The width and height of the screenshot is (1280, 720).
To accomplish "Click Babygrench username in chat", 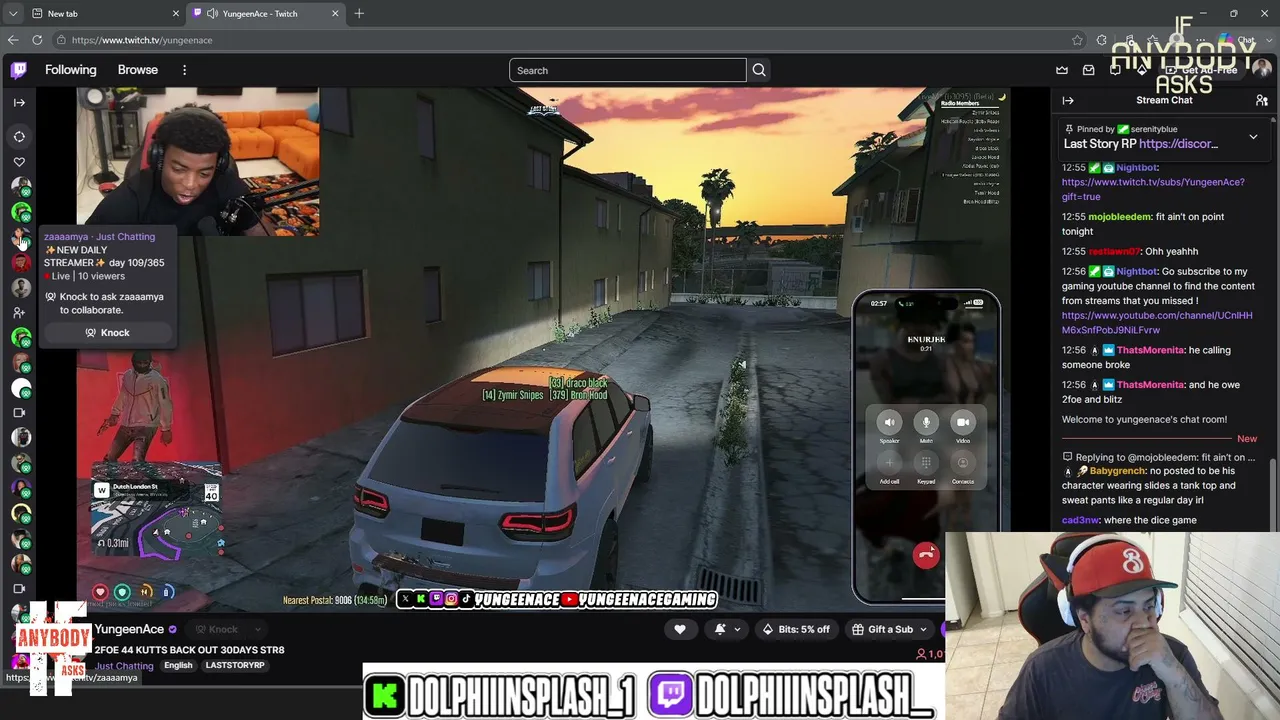I will (1118, 470).
